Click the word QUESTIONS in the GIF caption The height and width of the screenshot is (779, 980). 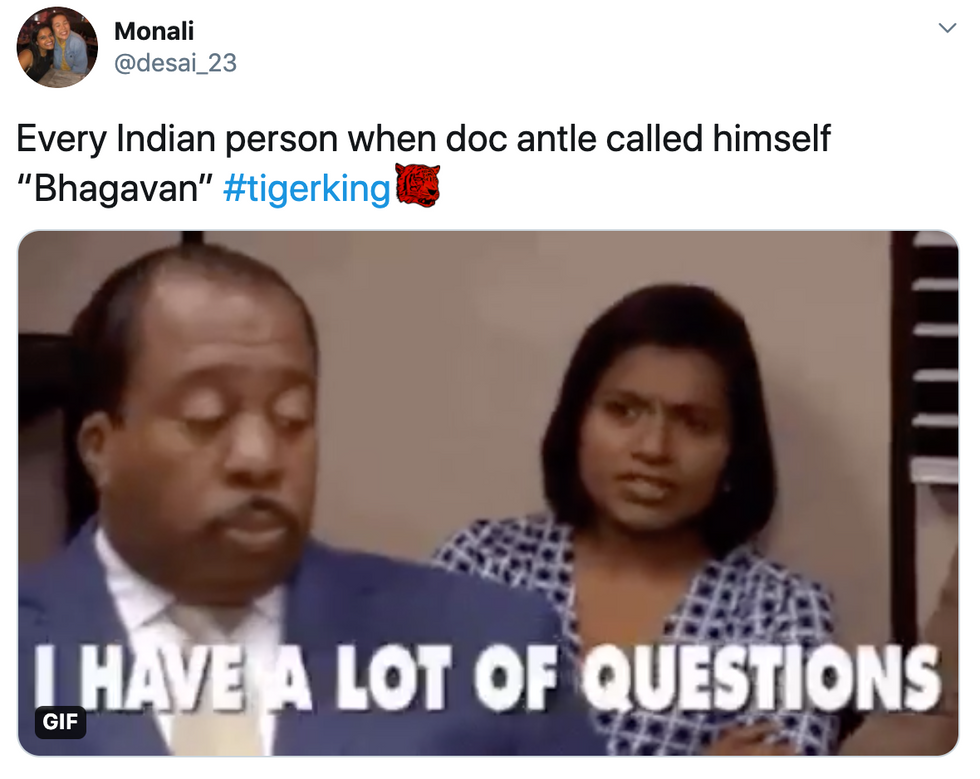(761, 678)
